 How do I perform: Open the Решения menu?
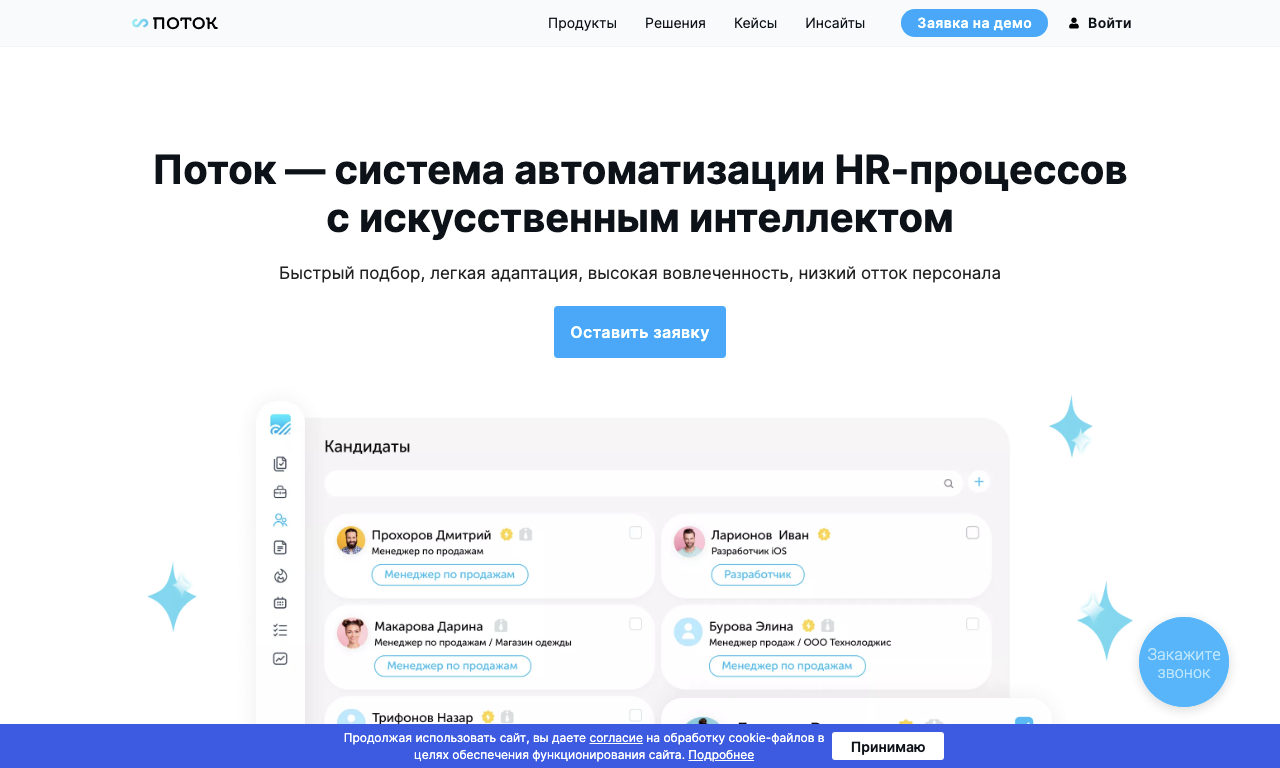pos(675,23)
